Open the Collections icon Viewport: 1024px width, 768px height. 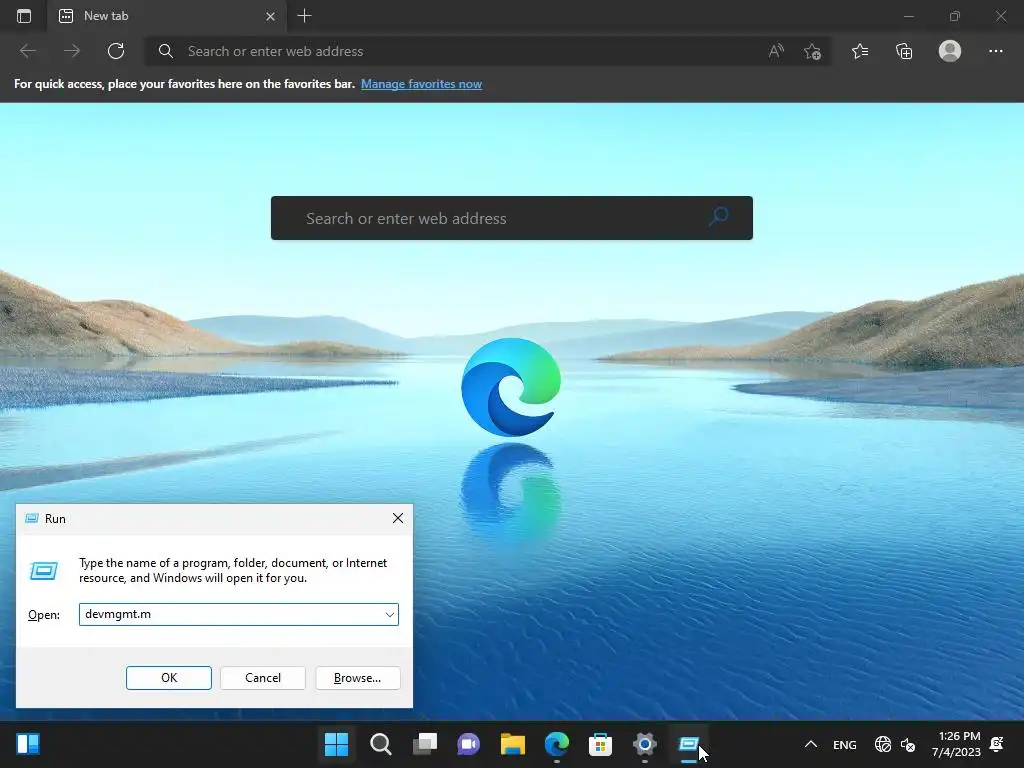click(904, 51)
